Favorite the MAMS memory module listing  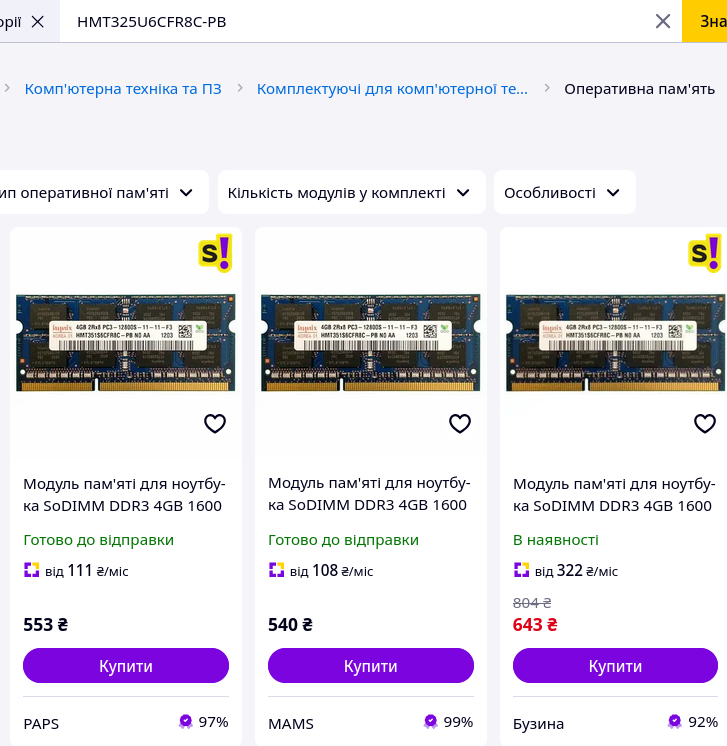tap(460, 424)
